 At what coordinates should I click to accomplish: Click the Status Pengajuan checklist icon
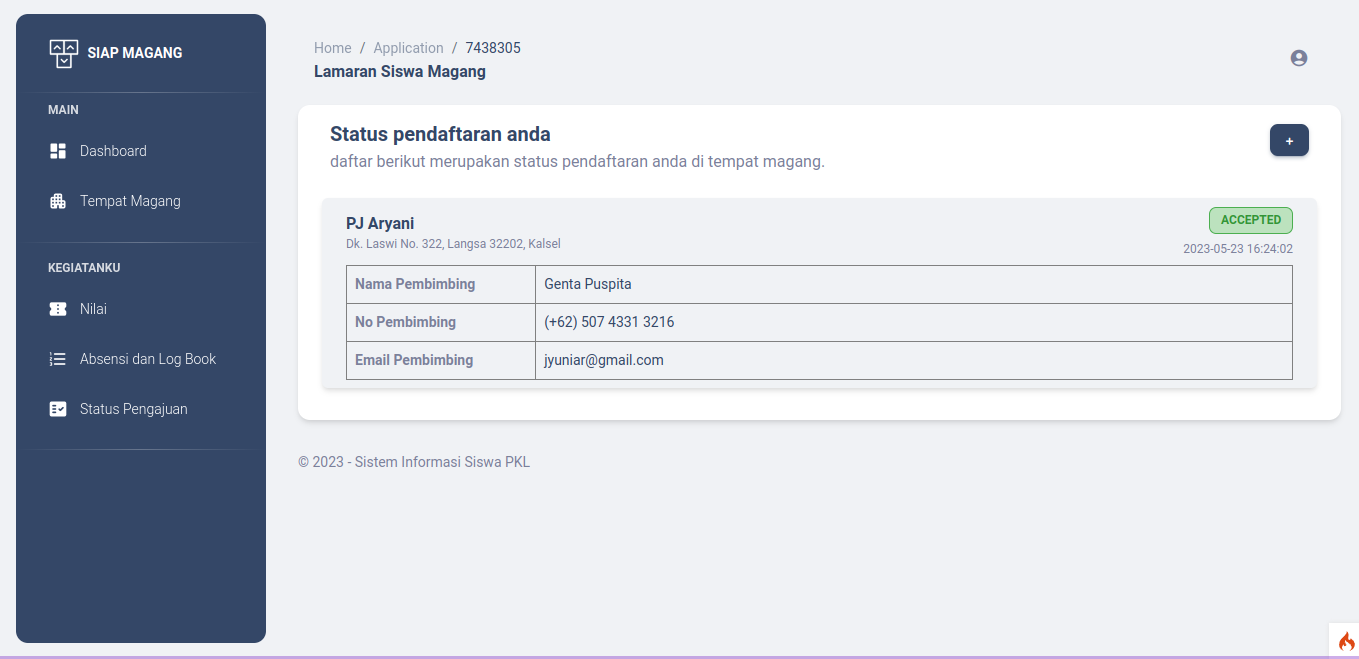click(58, 409)
